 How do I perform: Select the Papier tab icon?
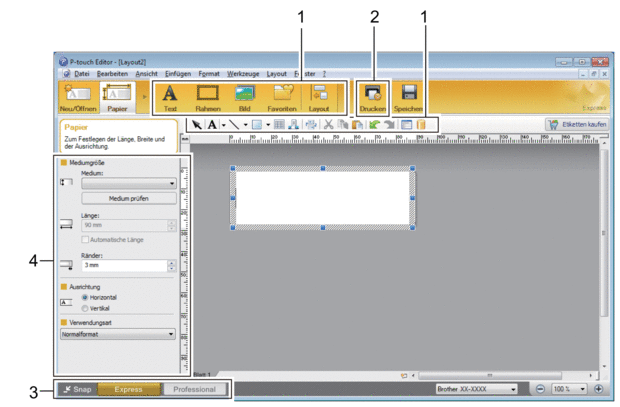tap(117, 97)
